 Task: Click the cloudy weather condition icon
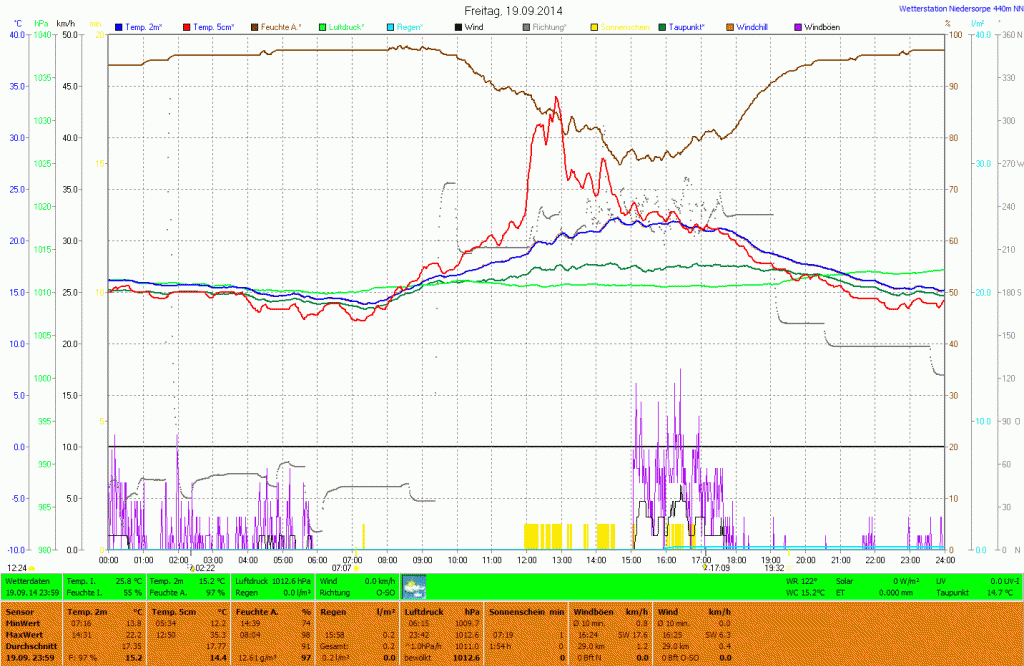click(x=414, y=587)
